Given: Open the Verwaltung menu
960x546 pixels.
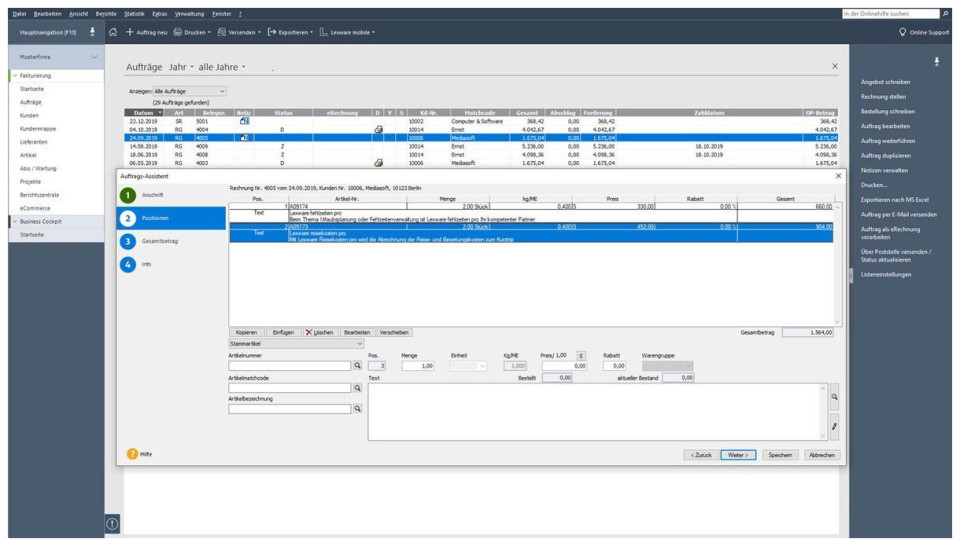Looking at the screenshot, I should pyautogui.click(x=189, y=14).
